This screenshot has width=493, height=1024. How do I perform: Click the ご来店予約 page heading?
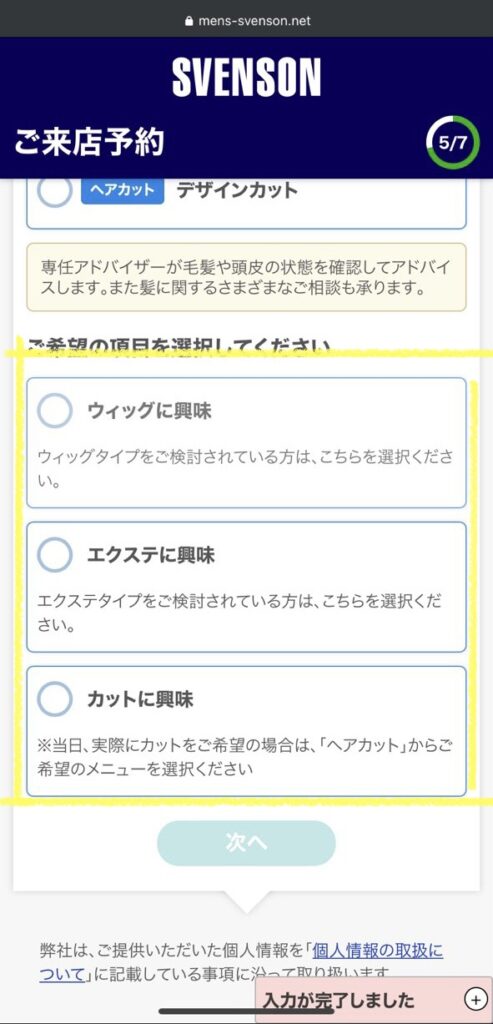89,142
